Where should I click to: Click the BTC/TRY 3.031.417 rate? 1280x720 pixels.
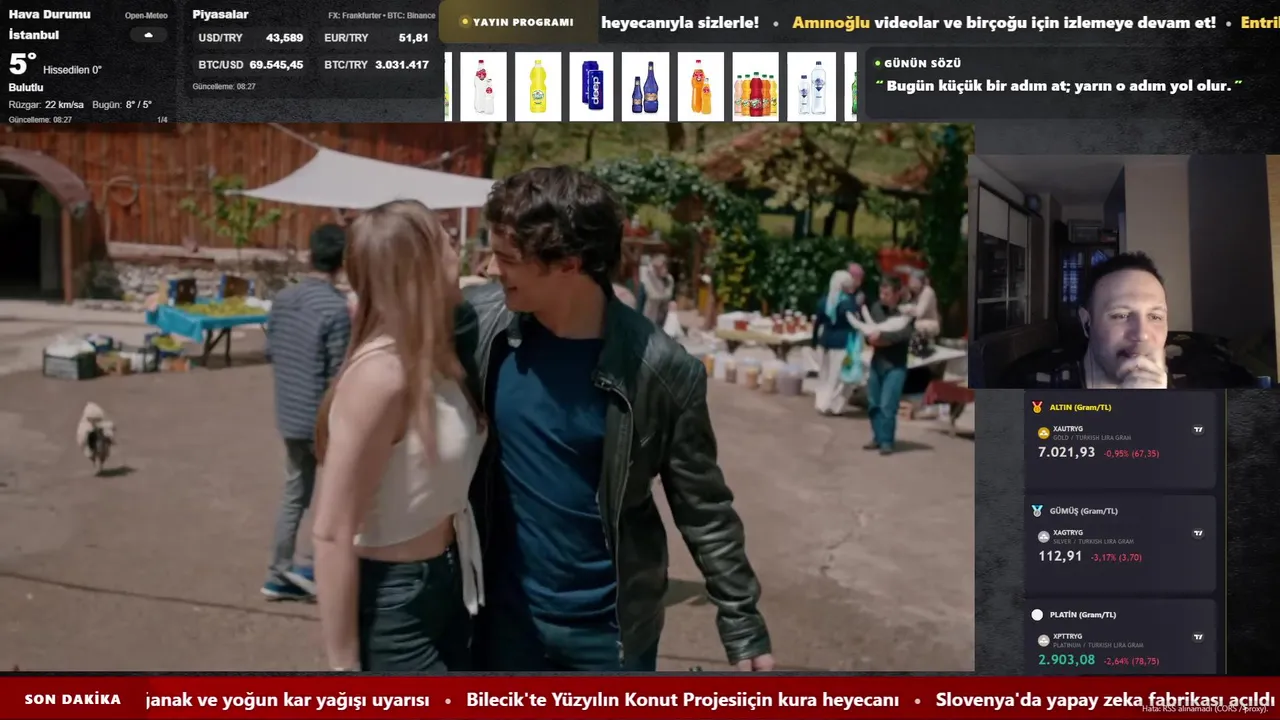[x=376, y=65]
